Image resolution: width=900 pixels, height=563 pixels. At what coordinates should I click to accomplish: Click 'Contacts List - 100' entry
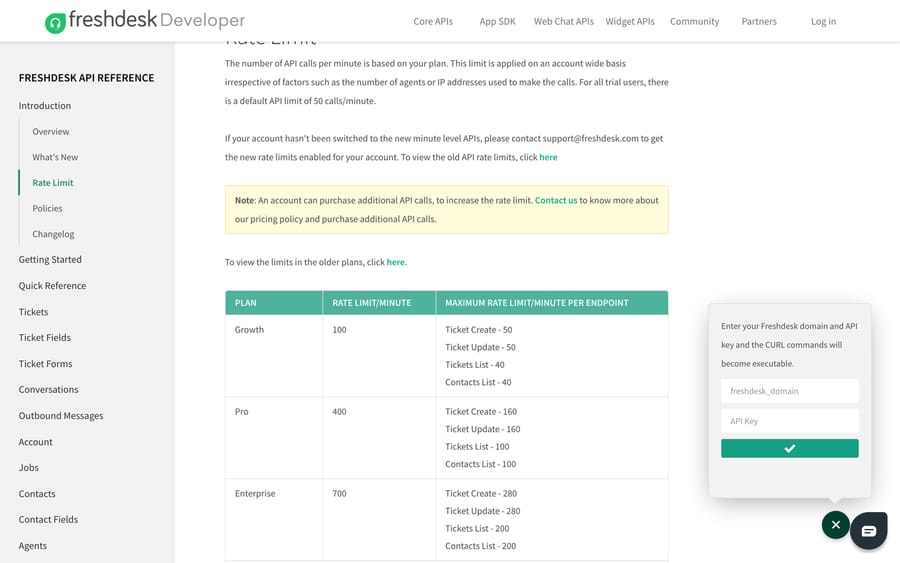tap(480, 464)
